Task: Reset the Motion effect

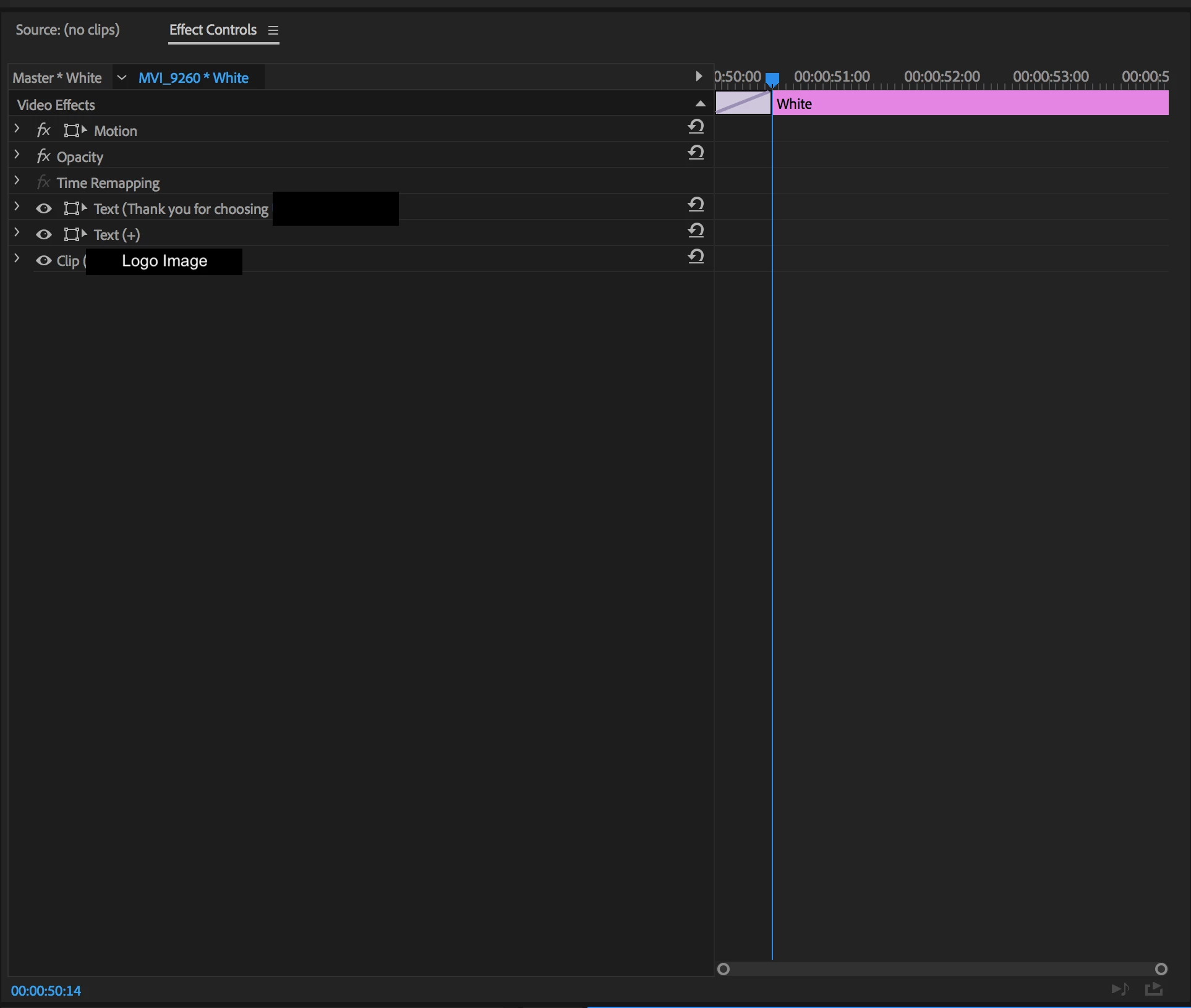Action: [x=696, y=127]
